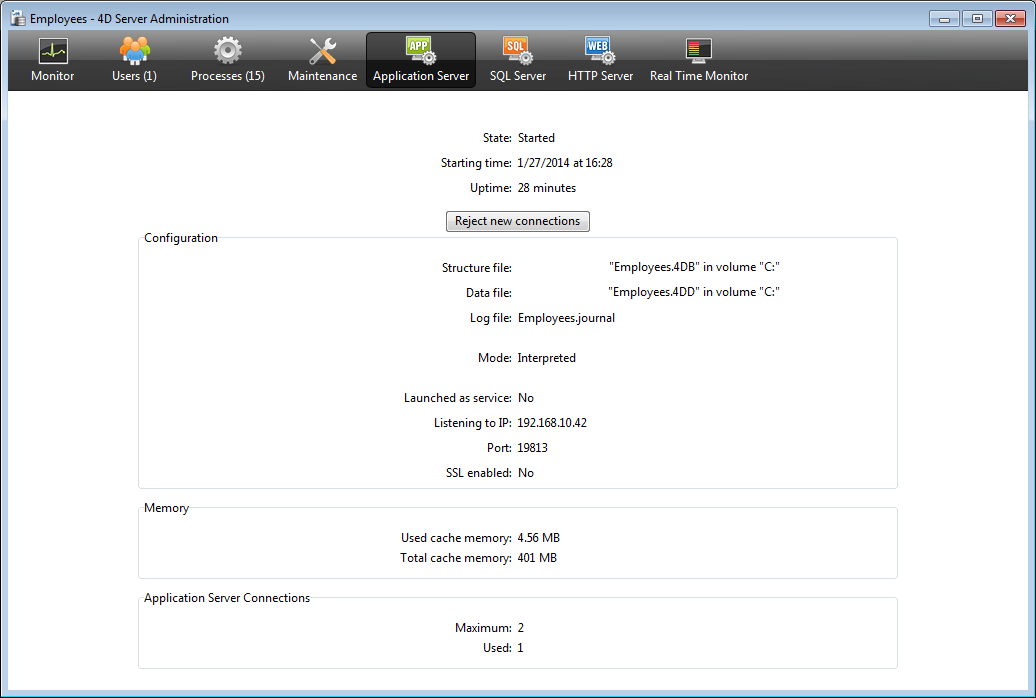Image resolution: width=1036 pixels, height=698 pixels.
Task: Open the Maintenance wrench icon
Action: coord(322,51)
